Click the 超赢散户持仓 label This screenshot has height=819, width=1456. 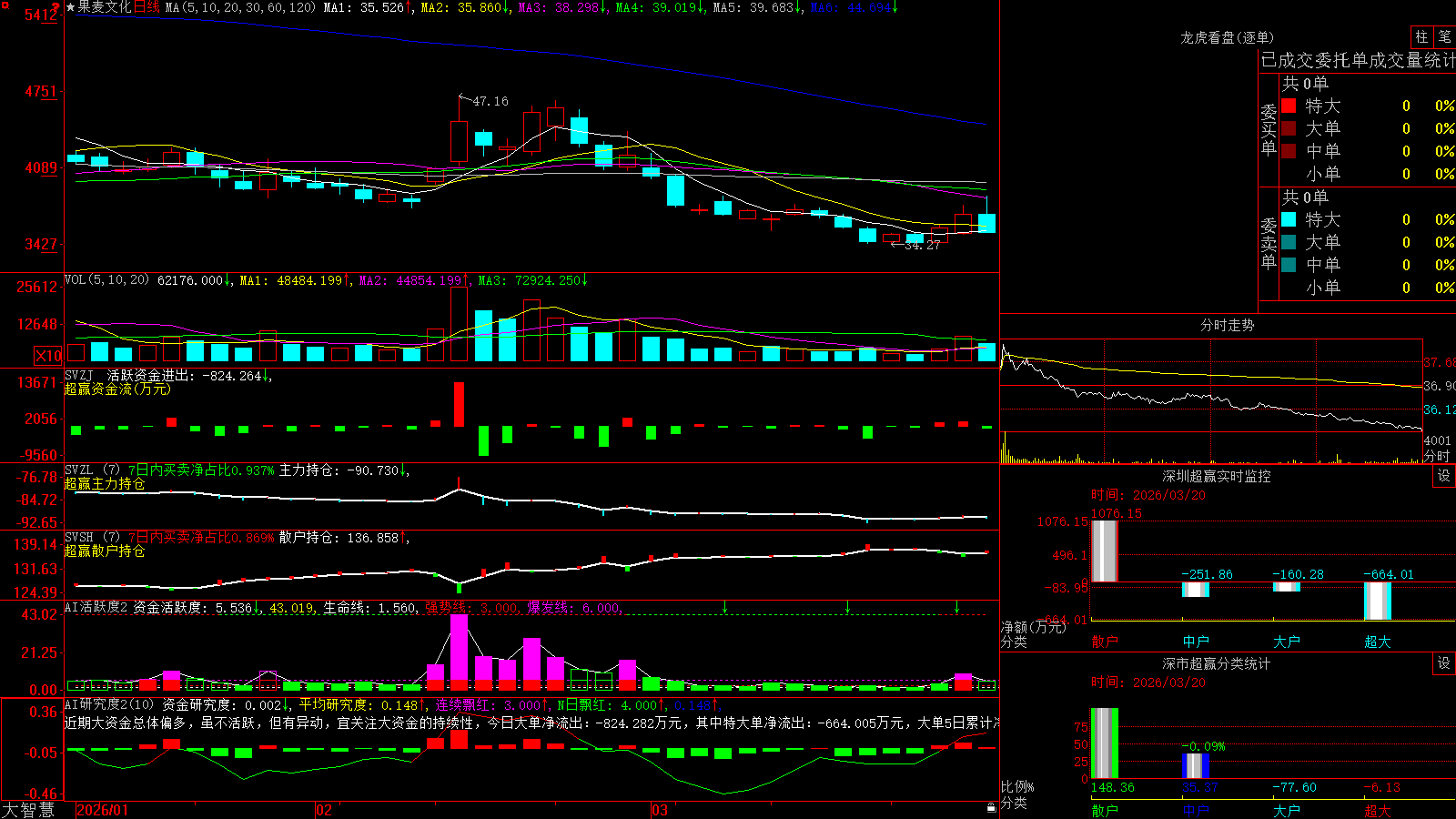point(105,551)
